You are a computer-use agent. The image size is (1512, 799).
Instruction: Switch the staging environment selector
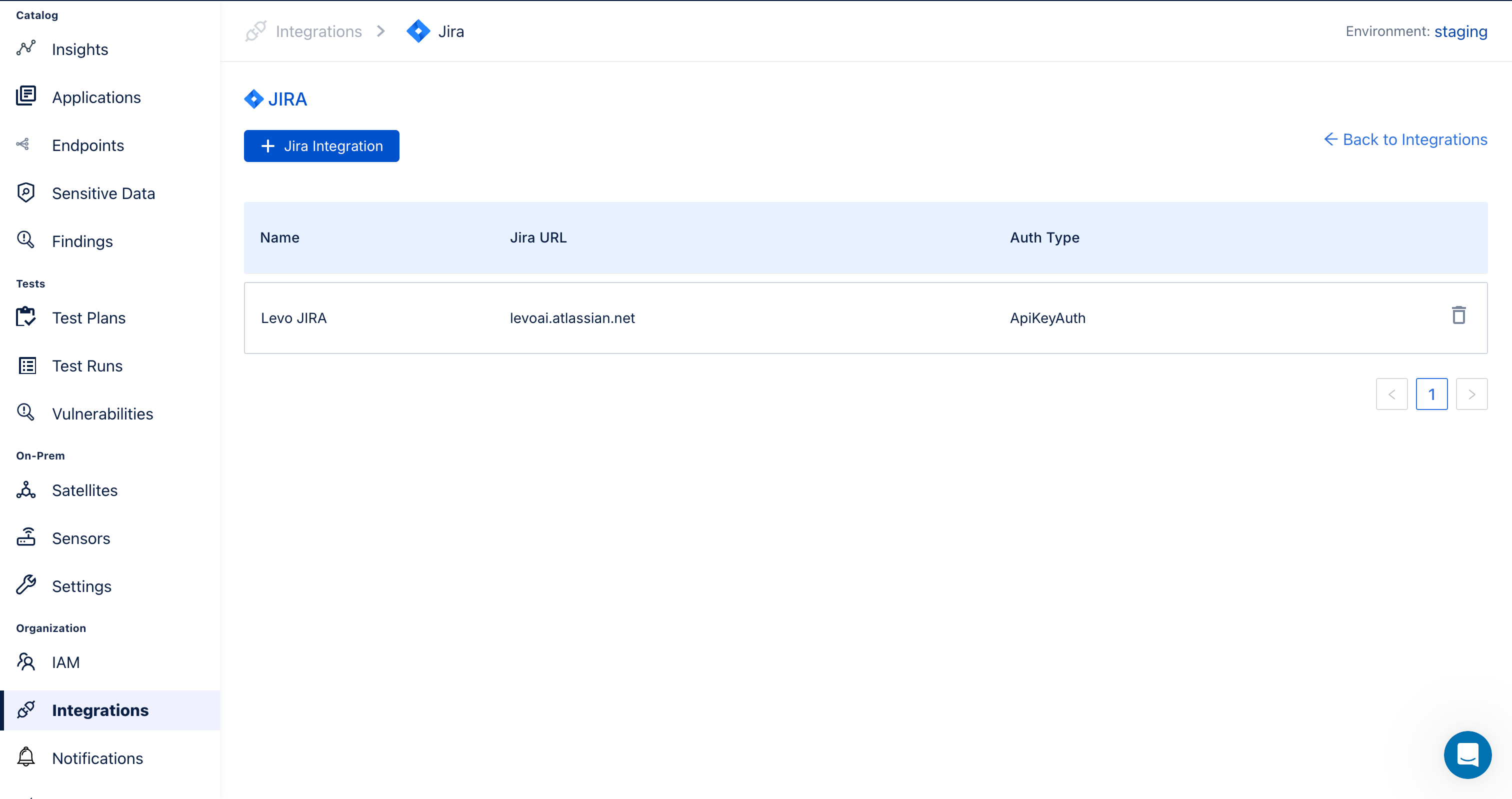tap(1460, 31)
